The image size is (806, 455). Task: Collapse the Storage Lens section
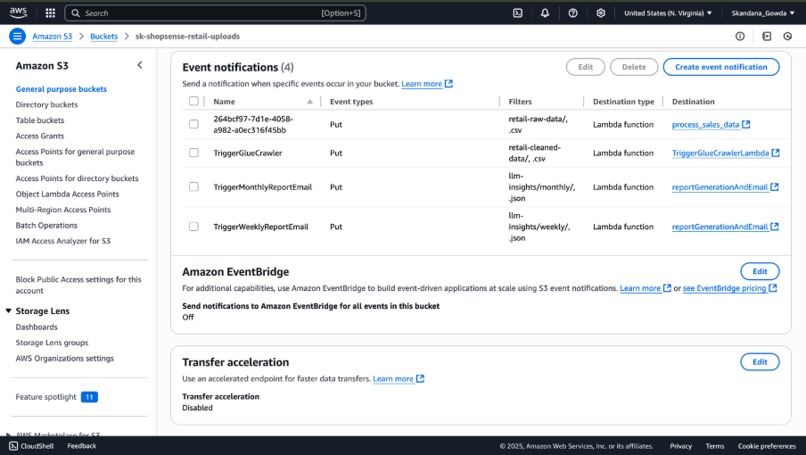8,311
